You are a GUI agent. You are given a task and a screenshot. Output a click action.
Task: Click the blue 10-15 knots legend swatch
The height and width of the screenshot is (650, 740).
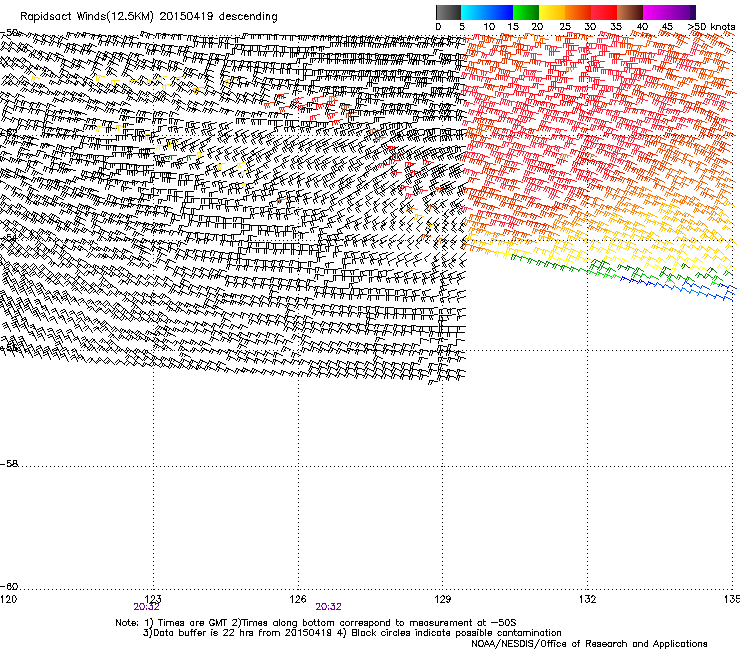pos(500,12)
